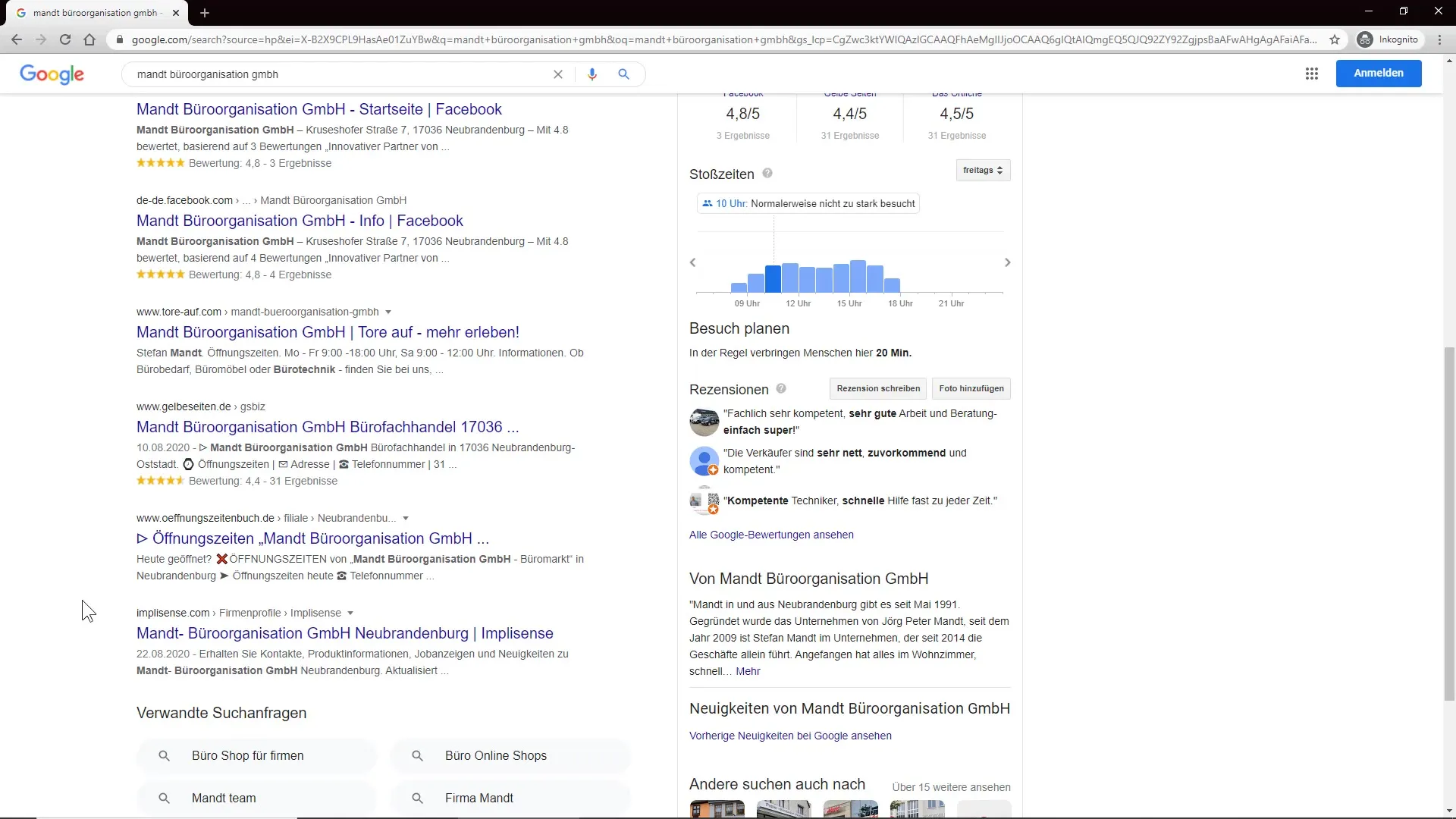Show previous day in popular times chart
The image size is (1456, 819).
692,262
